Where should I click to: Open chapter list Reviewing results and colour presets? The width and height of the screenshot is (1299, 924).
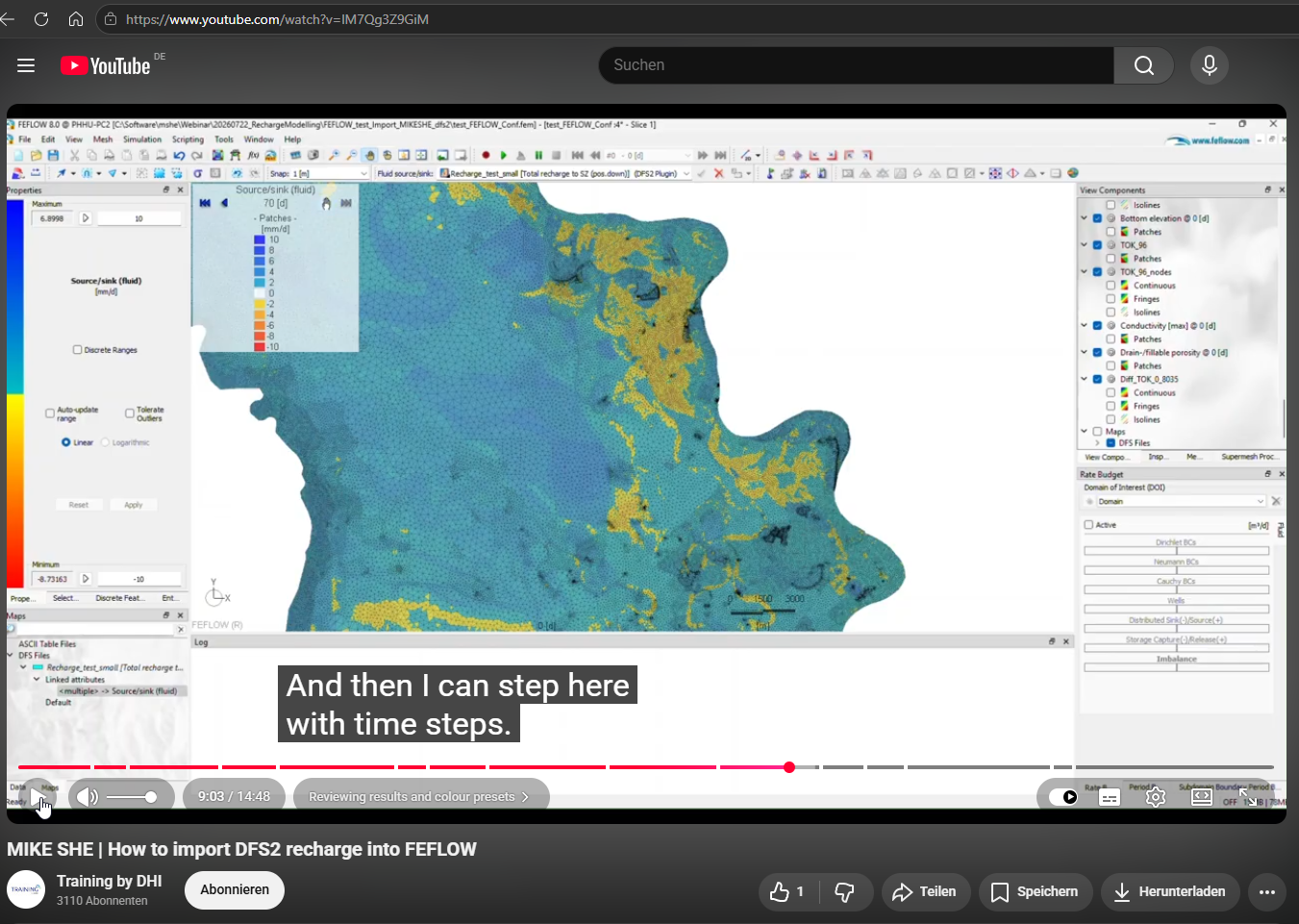[421, 797]
